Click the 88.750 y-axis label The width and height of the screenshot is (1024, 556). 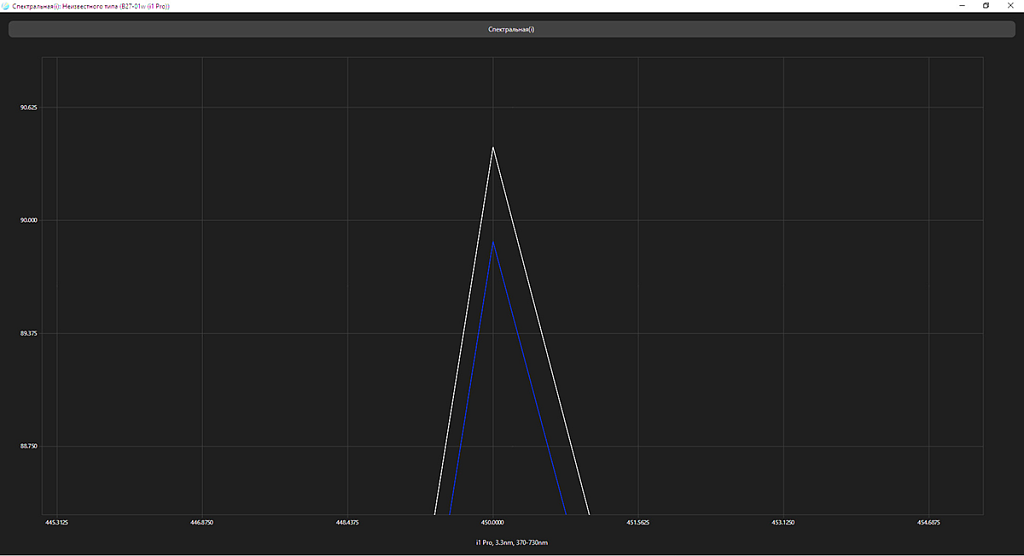point(29,446)
